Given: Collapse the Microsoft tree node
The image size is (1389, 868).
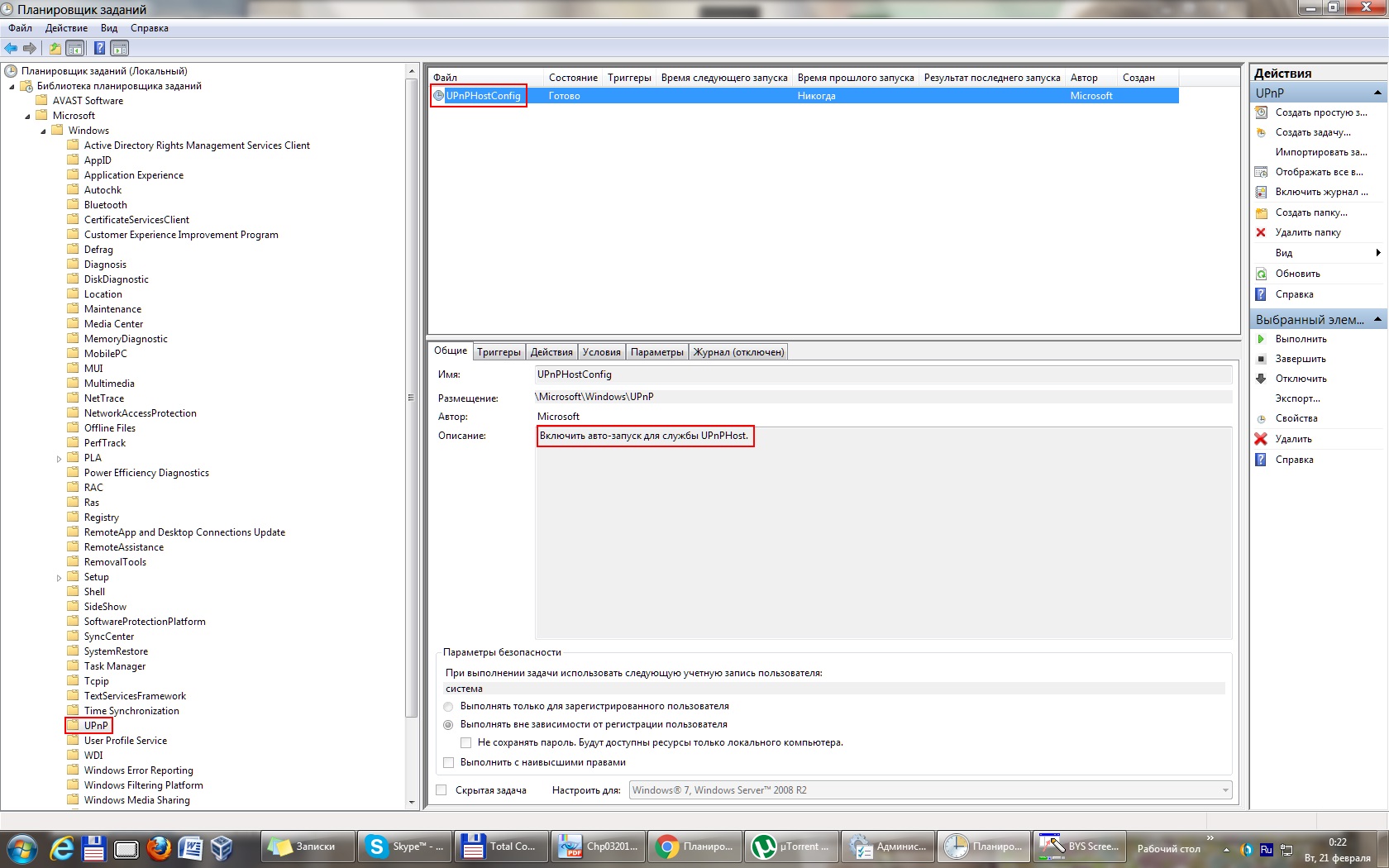Looking at the screenshot, I should pos(27,116).
